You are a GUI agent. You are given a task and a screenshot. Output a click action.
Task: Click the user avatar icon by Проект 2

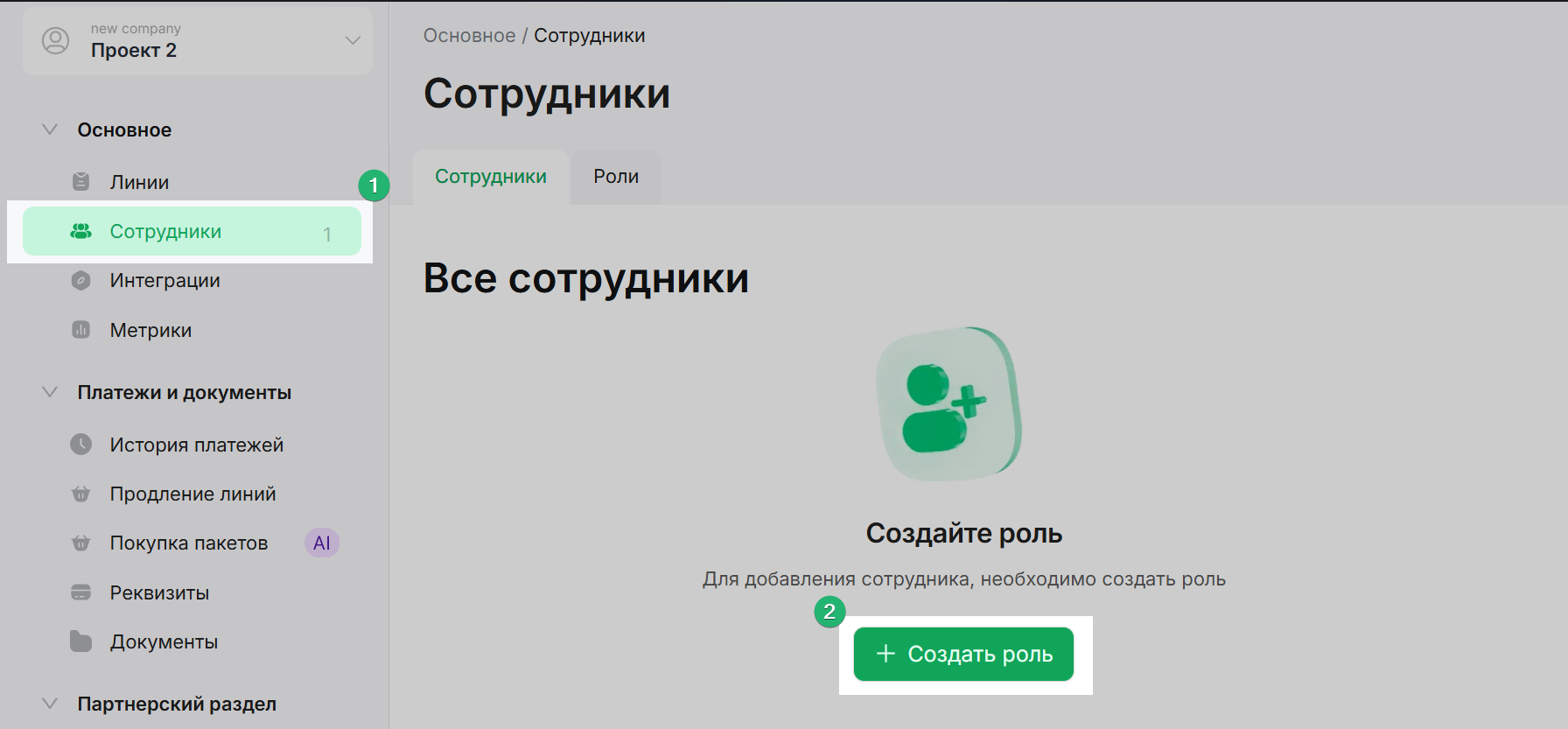point(56,41)
